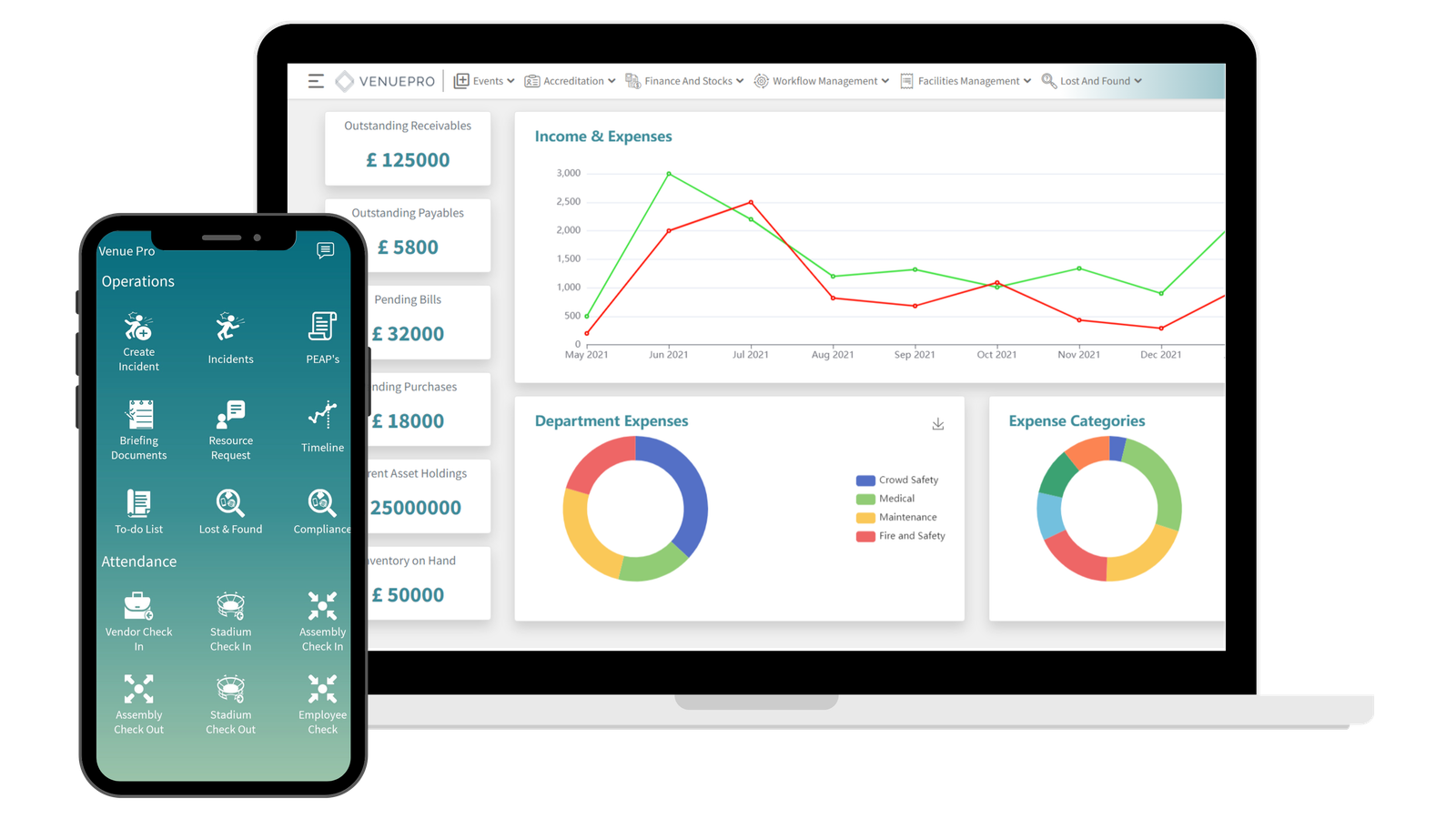Expand the Accreditation dropdown

click(571, 81)
